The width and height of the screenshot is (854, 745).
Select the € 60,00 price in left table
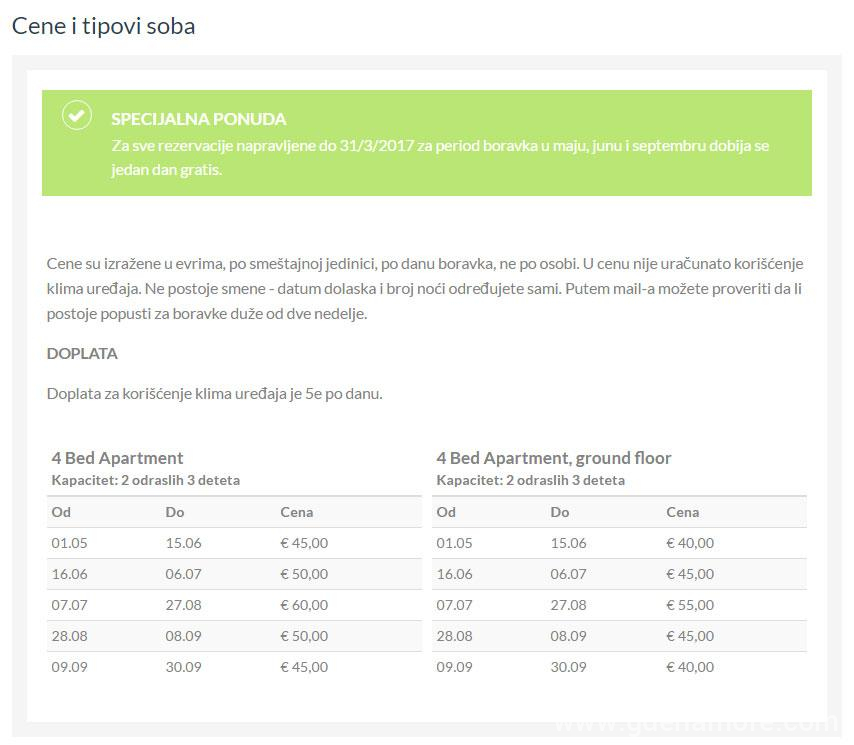pyautogui.click(x=304, y=605)
